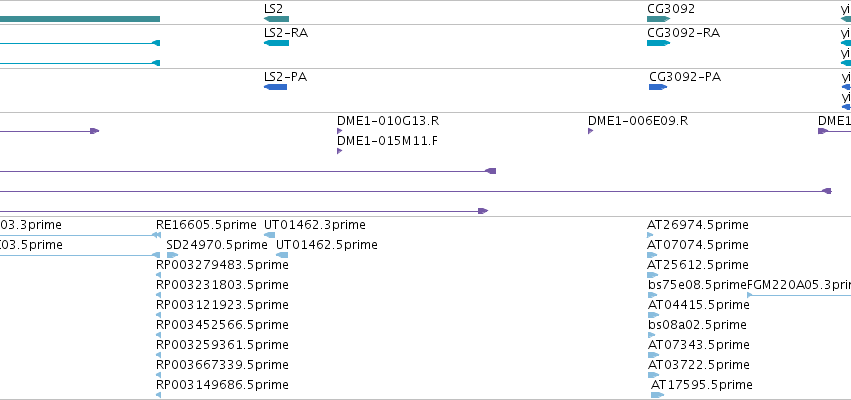Click the FGM220A05.3prime label
Viewport: 851px width, 400px height.
coord(799,285)
